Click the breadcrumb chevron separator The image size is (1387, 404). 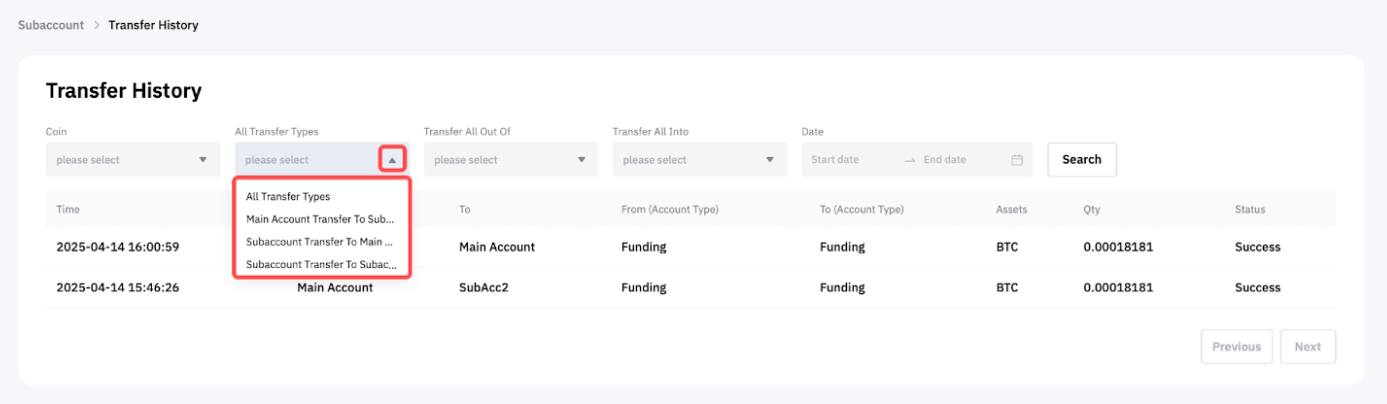click(x=97, y=25)
